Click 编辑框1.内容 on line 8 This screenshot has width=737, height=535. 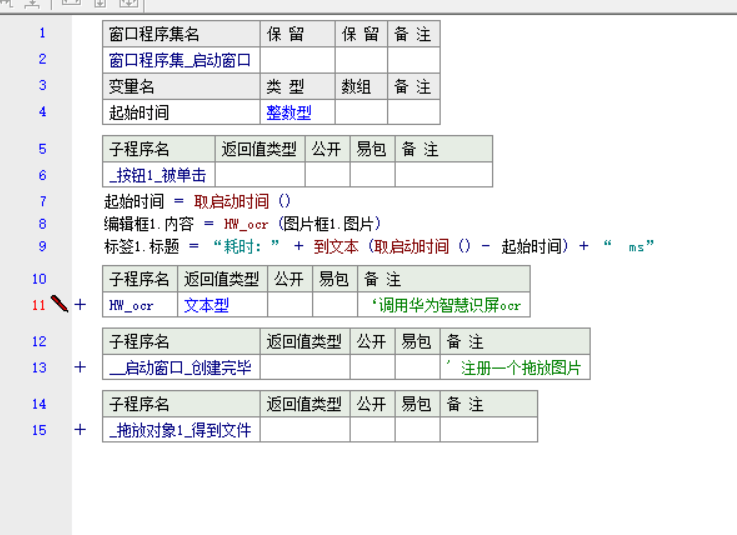click(149, 224)
